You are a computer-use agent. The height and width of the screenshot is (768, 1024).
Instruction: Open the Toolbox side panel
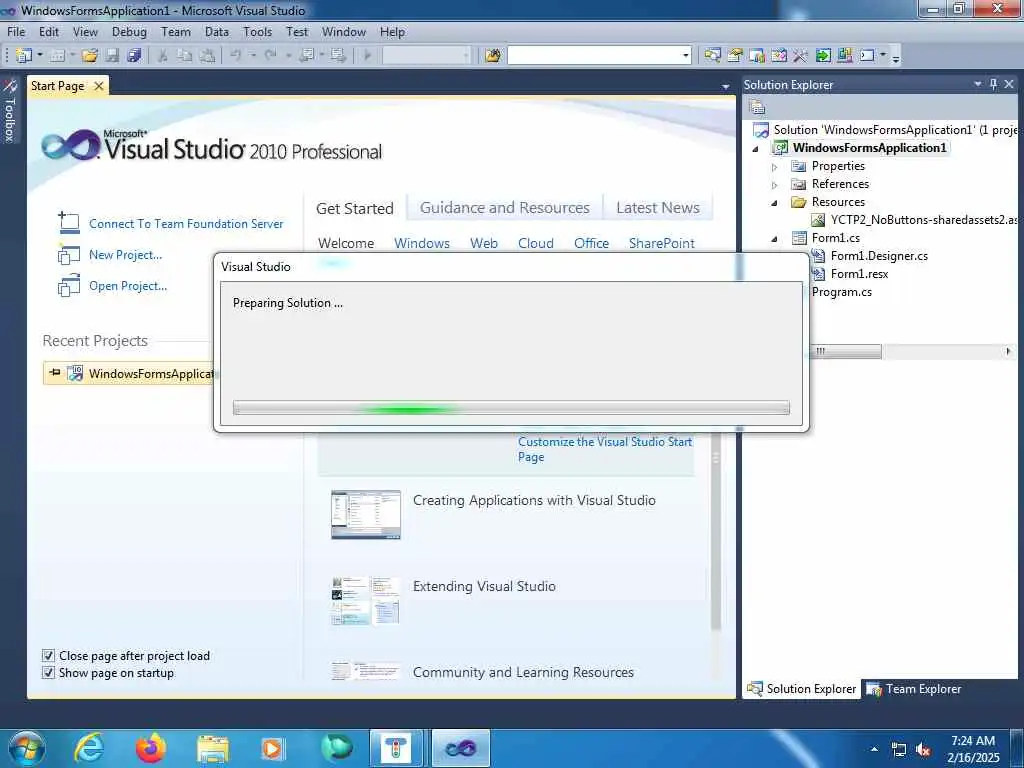click(9, 111)
